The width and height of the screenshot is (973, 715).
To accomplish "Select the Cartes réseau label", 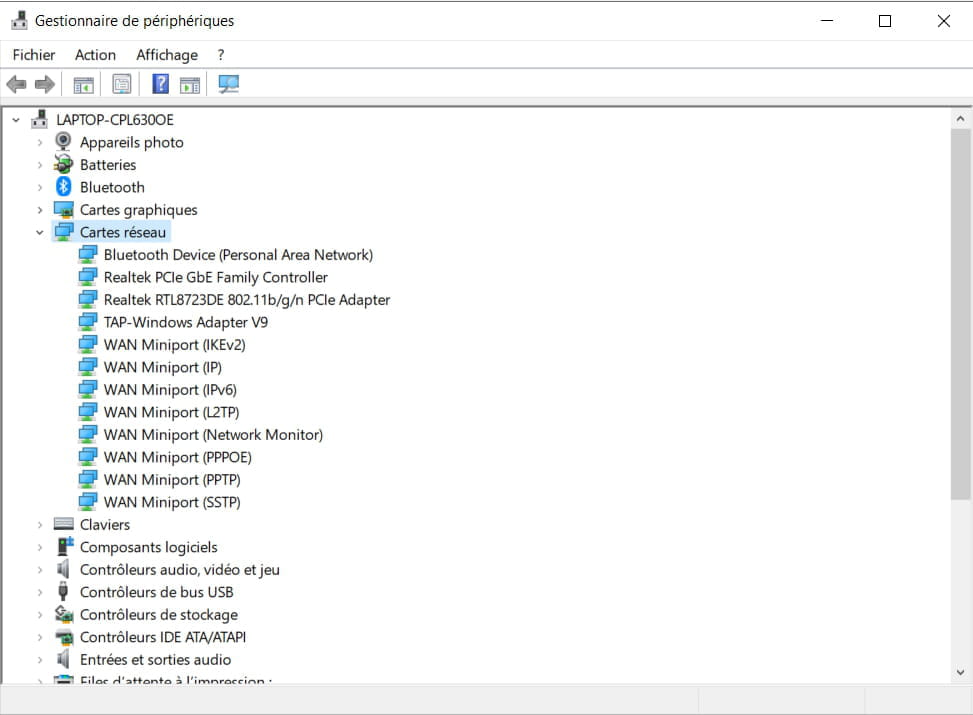I will coord(123,232).
